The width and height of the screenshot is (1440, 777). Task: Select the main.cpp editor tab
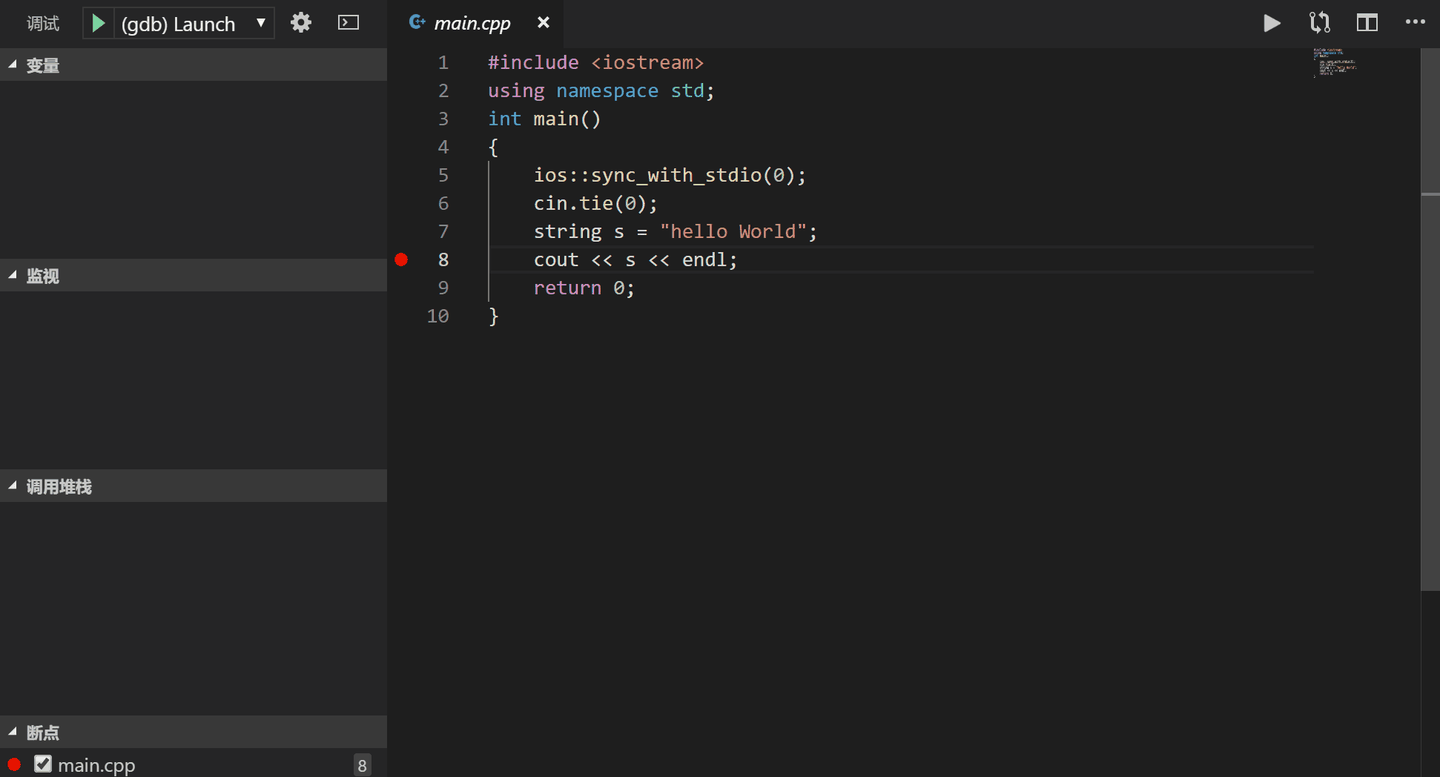click(470, 22)
